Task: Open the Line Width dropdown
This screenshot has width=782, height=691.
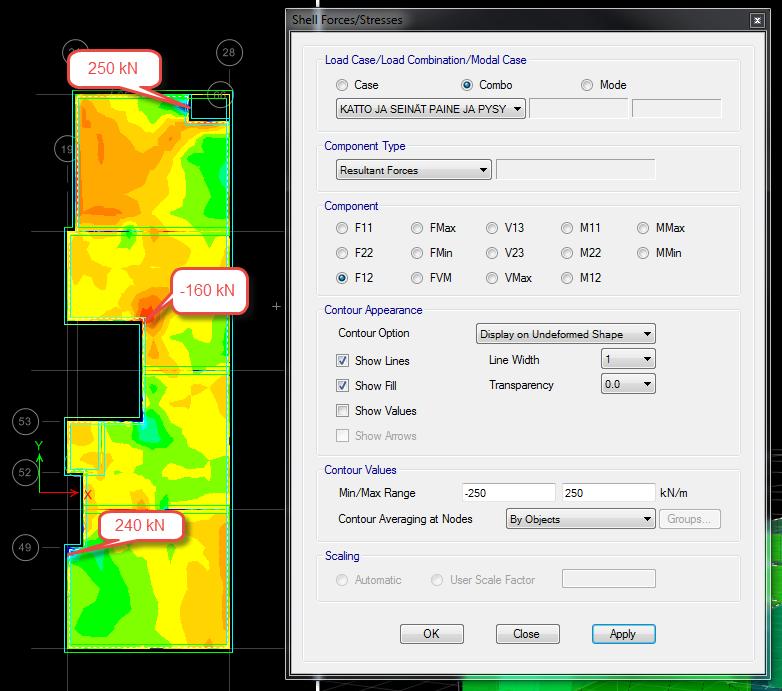Action: pos(628,359)
